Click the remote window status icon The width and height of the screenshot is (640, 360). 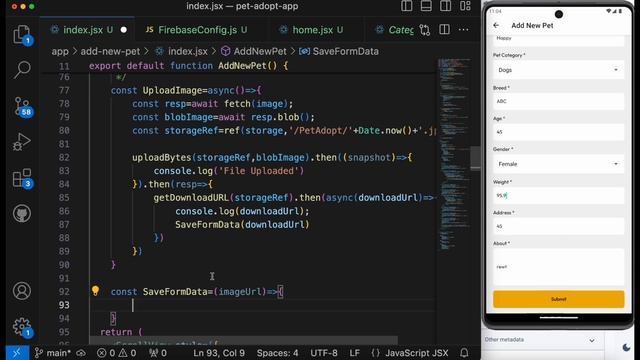pos(17,353)
